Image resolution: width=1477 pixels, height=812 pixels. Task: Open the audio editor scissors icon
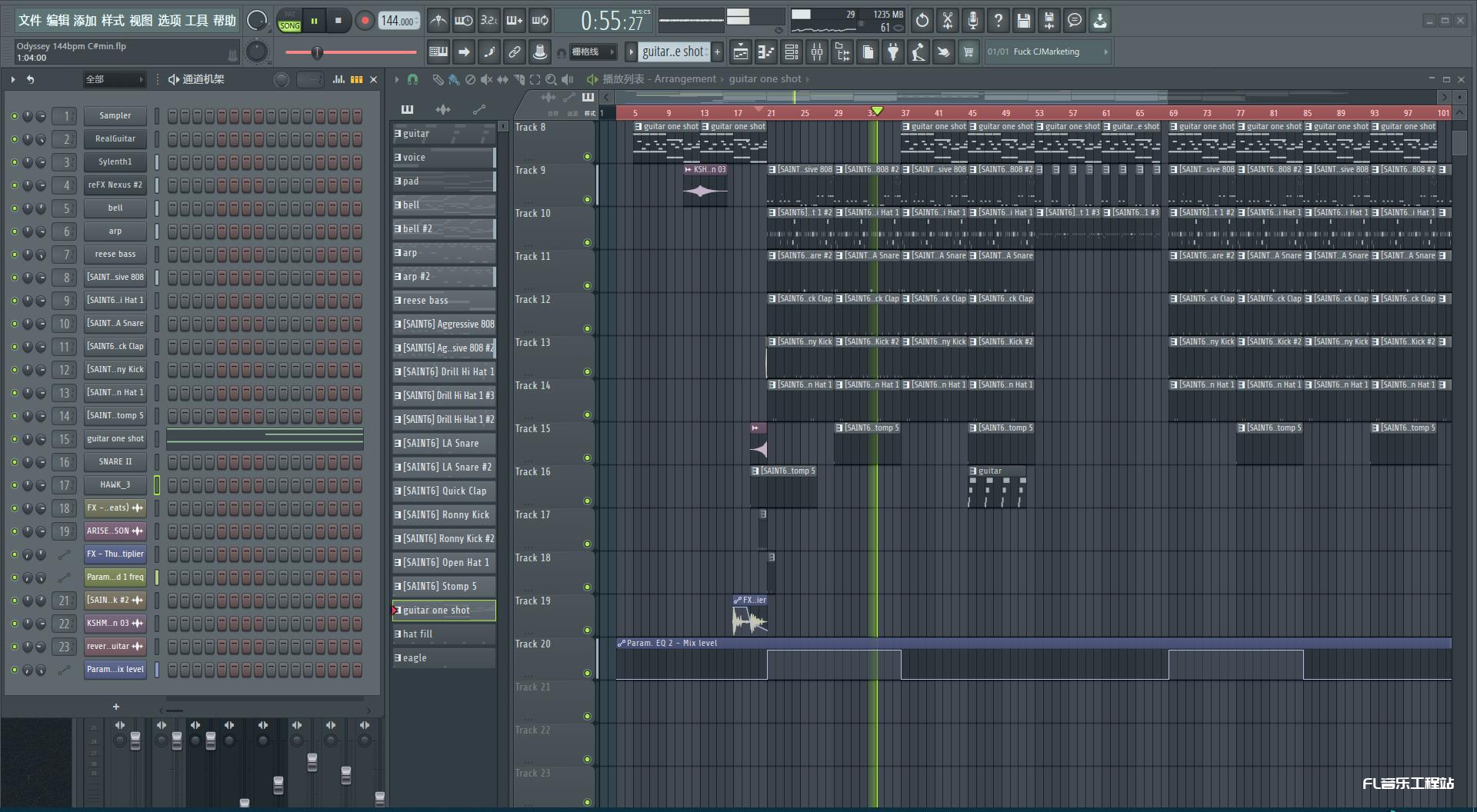pyautogui.click(x=948, y=21)
